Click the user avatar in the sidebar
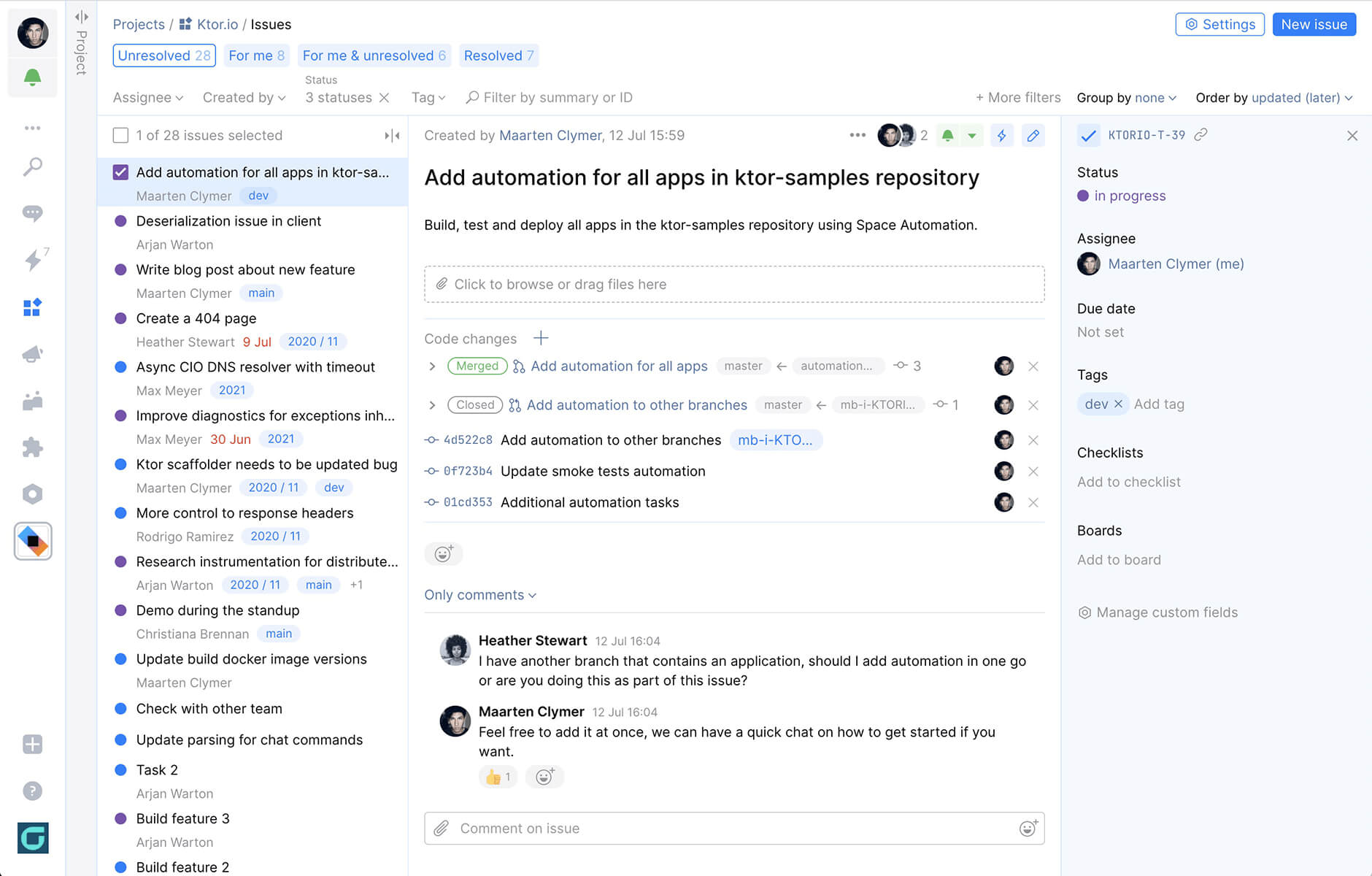 click(33, 33)
